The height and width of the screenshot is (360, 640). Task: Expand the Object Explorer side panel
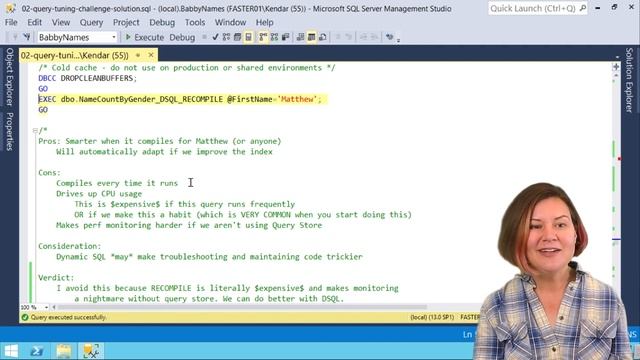9,77
